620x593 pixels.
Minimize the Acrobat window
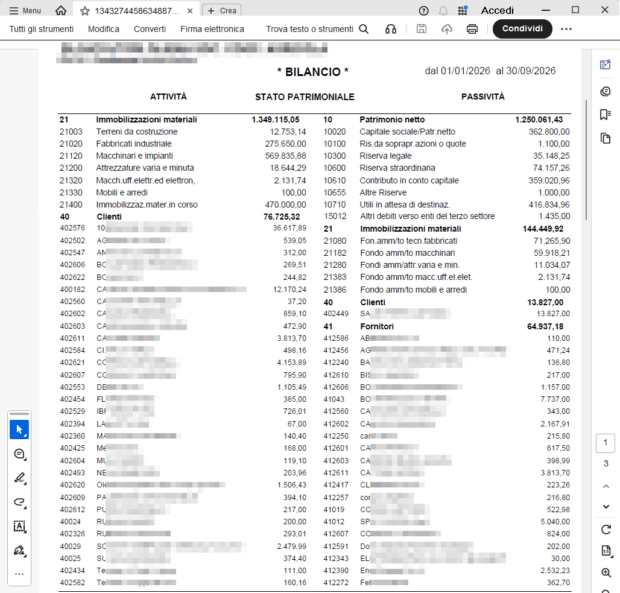click(x=546, y=10)
